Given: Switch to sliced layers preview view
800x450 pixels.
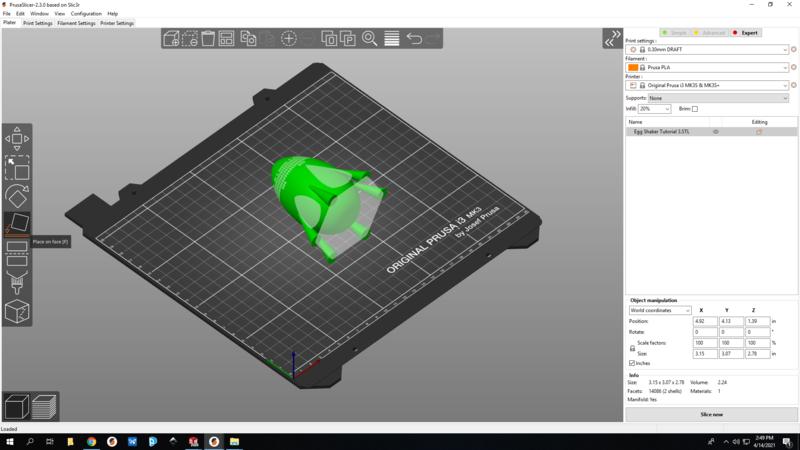Looking at the screenshot, I should pos(44,407).
